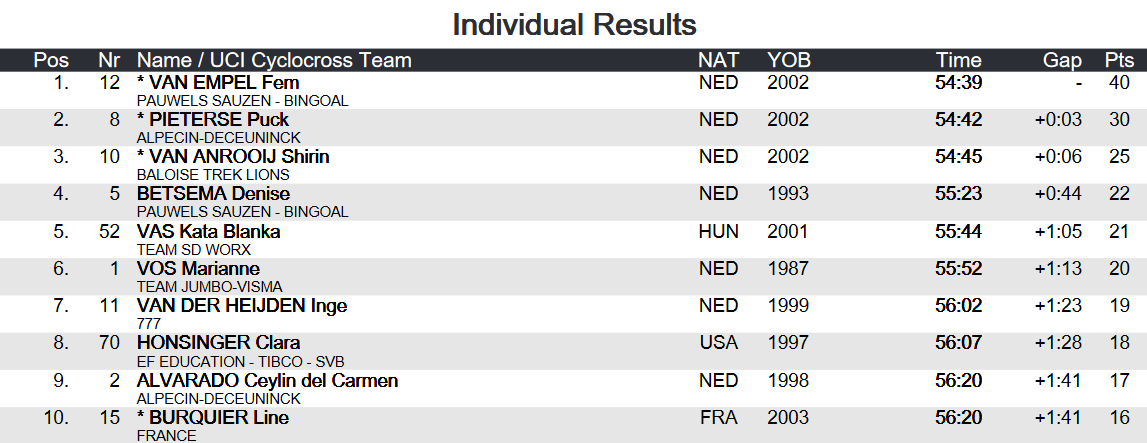Select VAN ANROOIJ Shirin's name
Screen dimensions: 1147x443
(x=233, y=156)
